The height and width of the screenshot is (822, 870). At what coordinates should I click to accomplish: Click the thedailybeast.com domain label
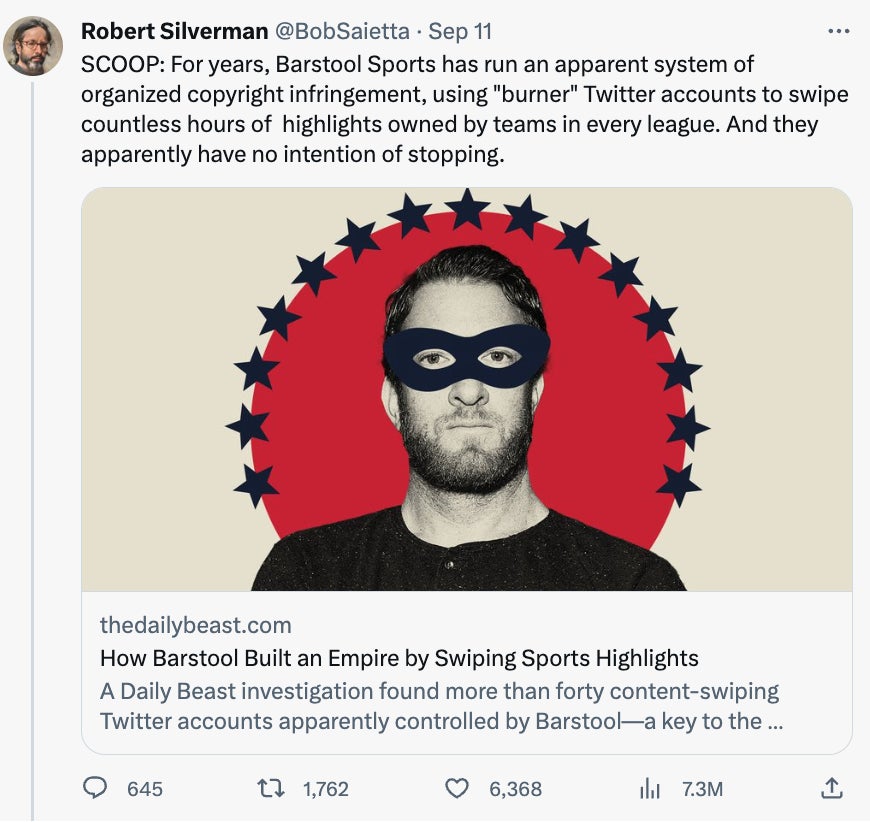[x=196, y=625]
